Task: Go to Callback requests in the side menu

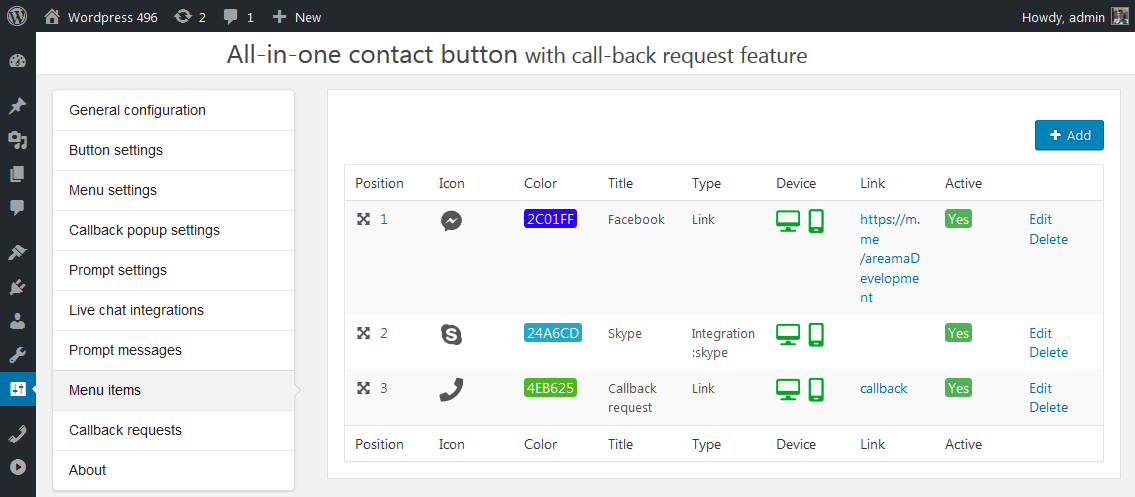Action: pos(125,430)
